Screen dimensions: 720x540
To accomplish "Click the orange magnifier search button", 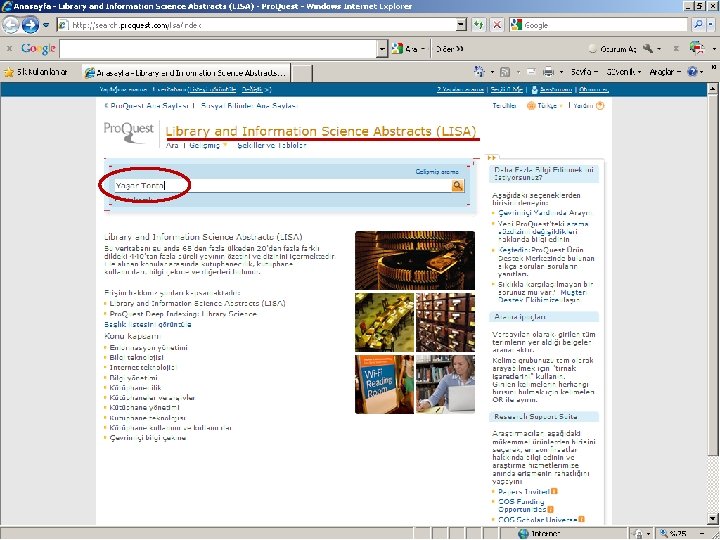I will (x=458, y=185).
